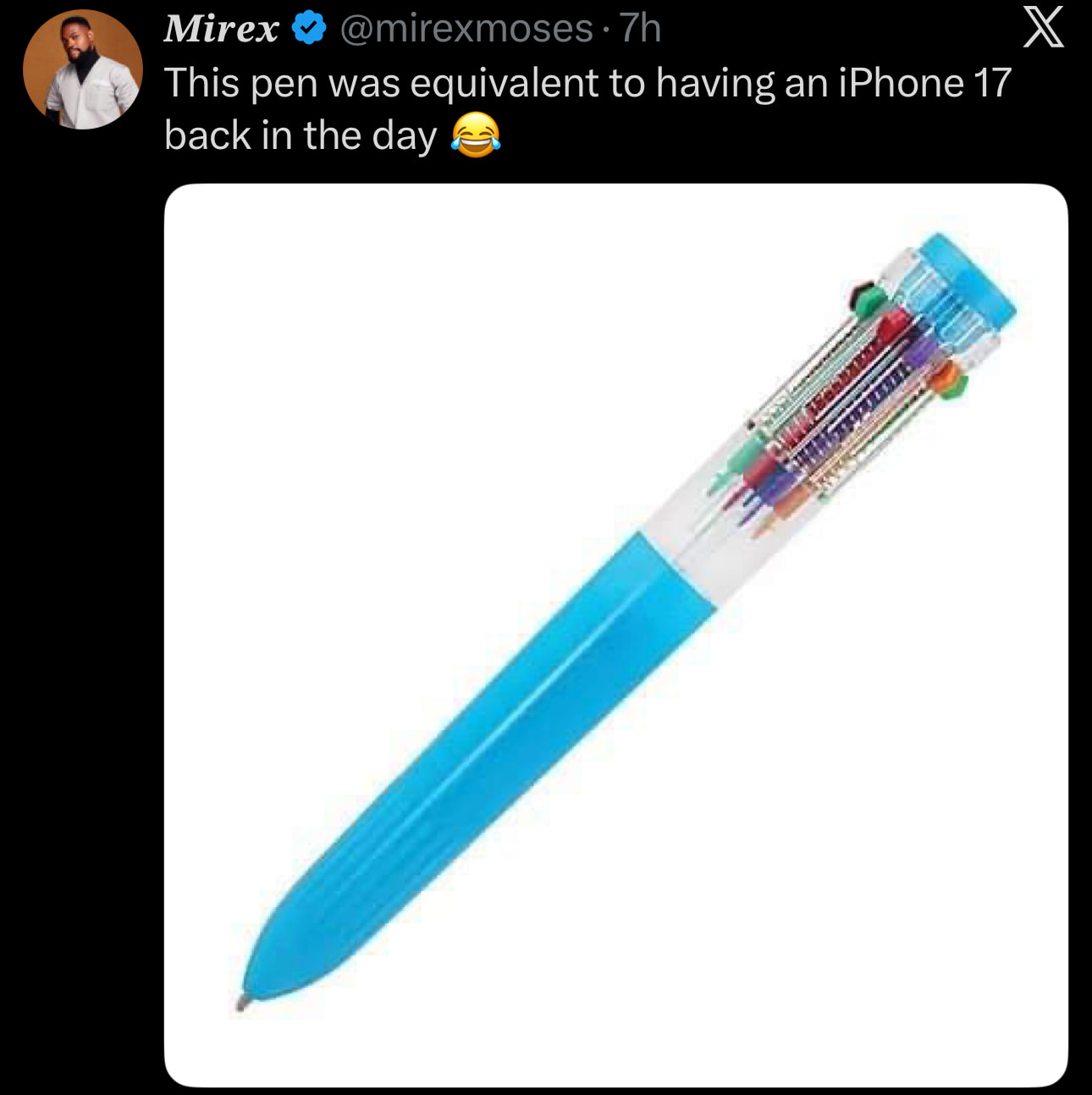Click the 7h post timestamp
1092x1095 pixels.
tap(640, 29)
